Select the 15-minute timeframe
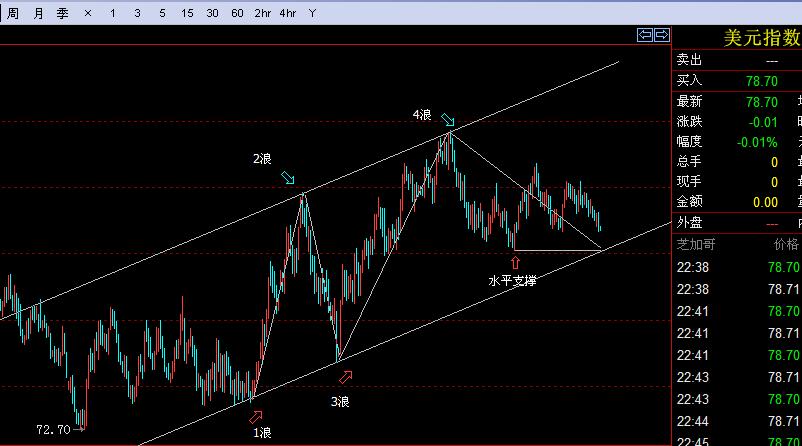The height and width of the screenshot is (446, 802). tap(187, 13)
